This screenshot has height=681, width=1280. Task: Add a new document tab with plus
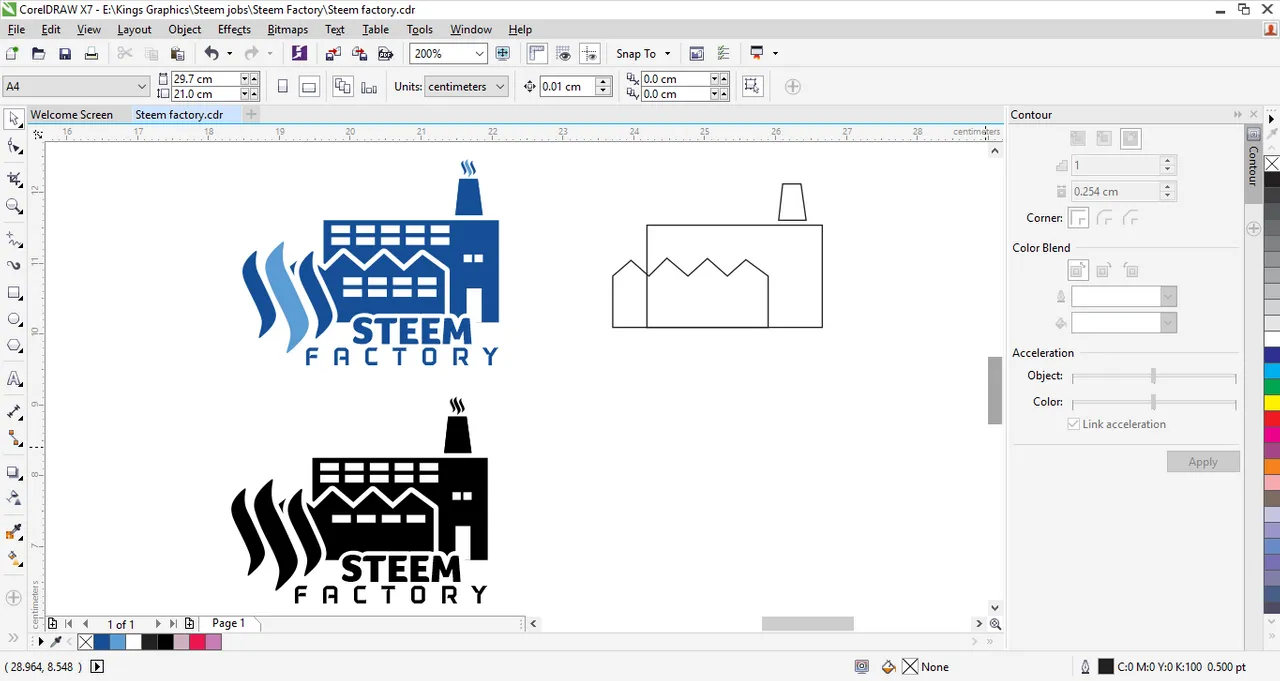tap(252, 115)
